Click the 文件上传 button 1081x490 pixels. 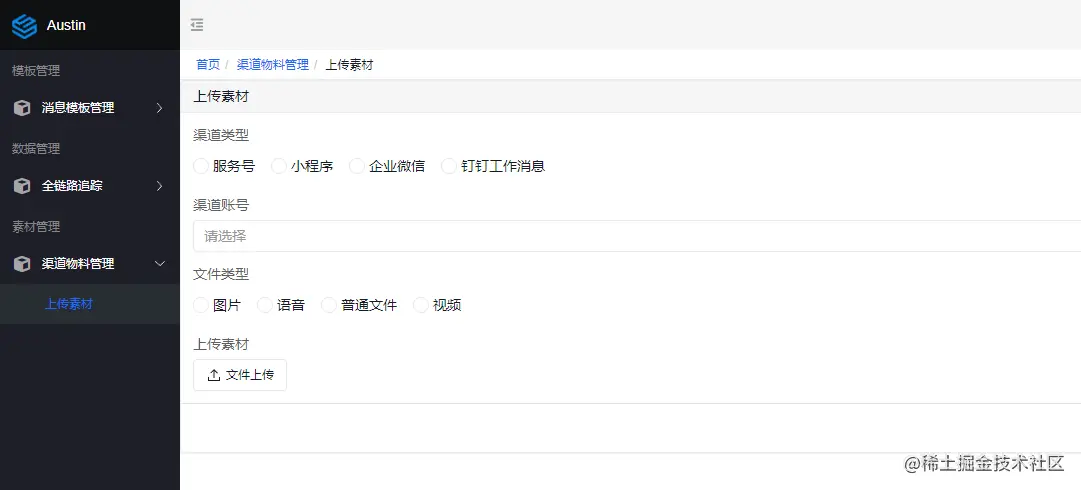(x=240, y=375)
